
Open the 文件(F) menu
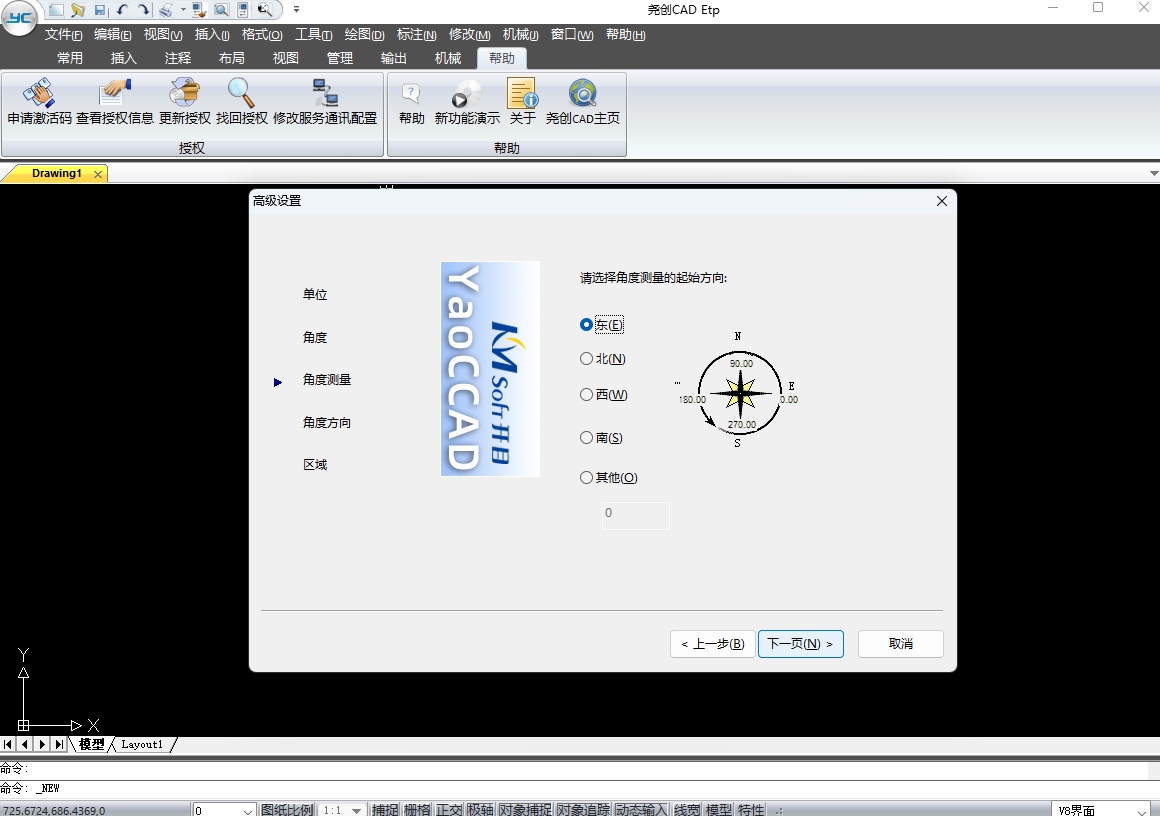point(63,35)
